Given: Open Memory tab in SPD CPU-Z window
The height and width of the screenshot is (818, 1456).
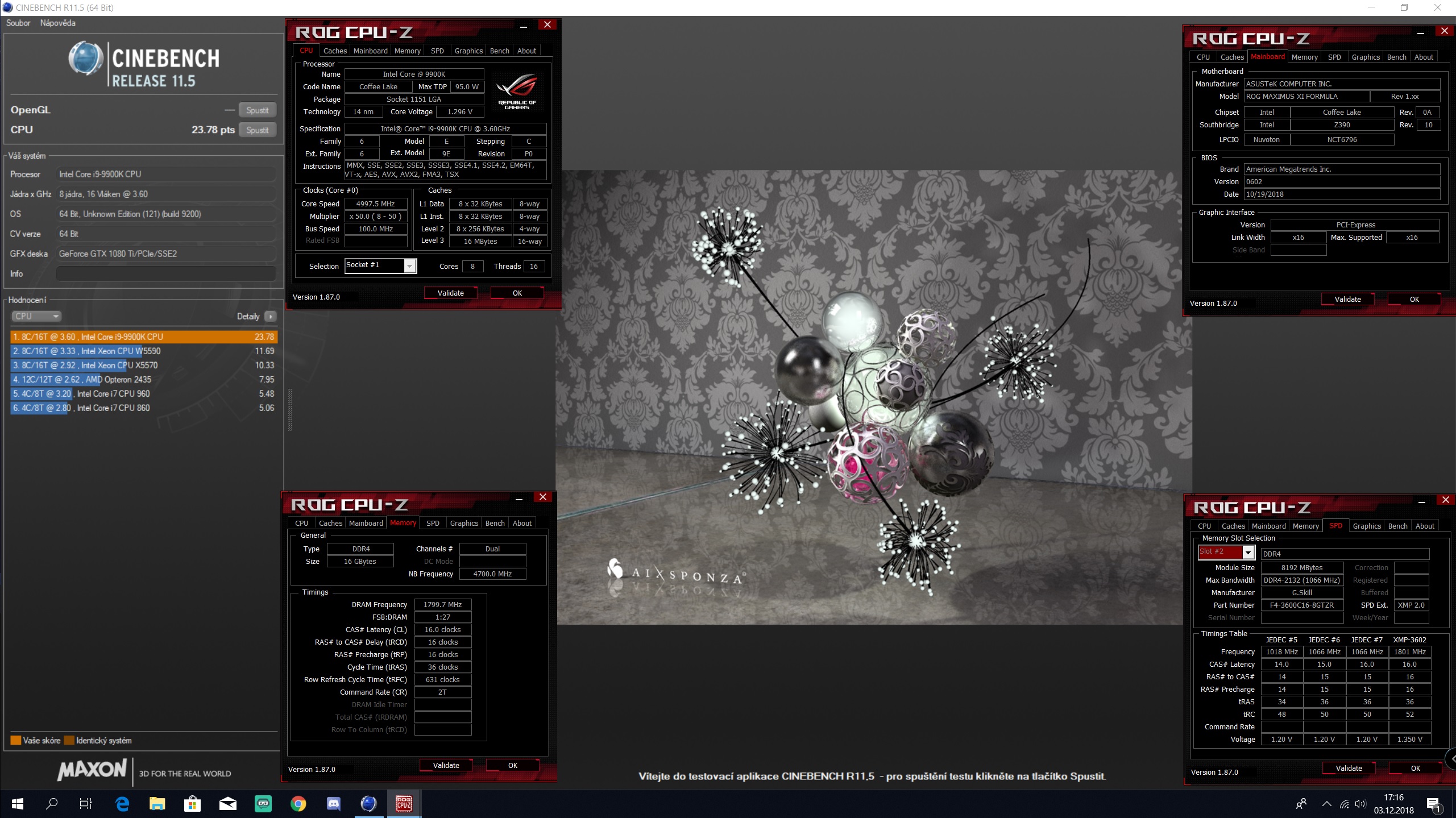Looking at the screenshot, I should pyautogui.click(x=1305, y=526).
